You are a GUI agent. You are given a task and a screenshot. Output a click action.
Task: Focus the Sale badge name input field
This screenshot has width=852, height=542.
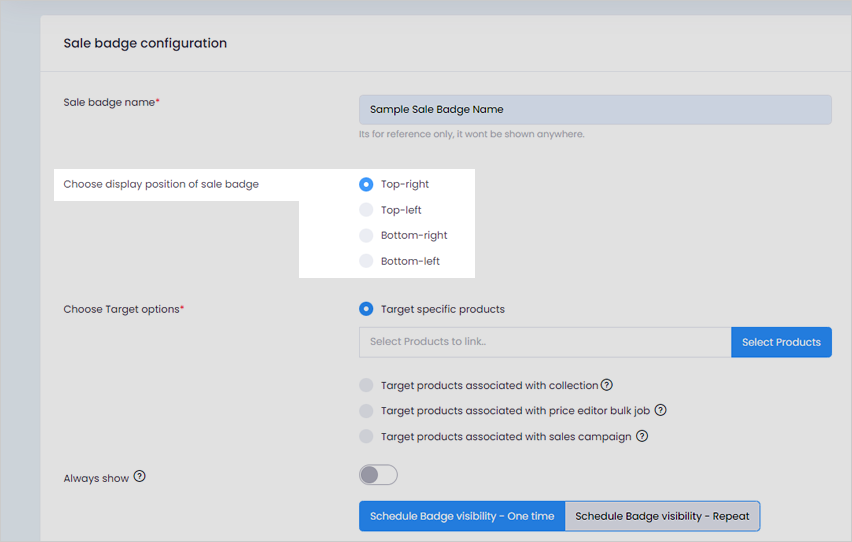(x=595, y=110)
